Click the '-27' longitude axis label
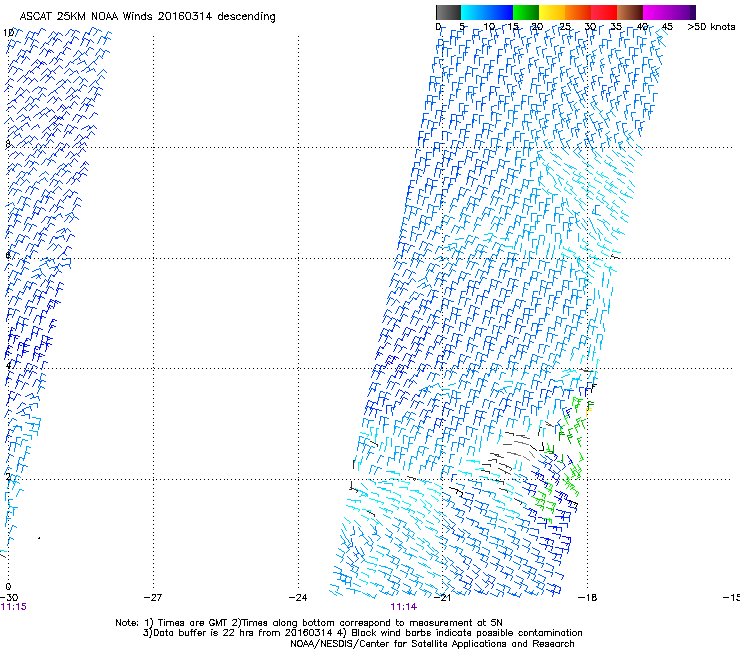The width and height of the screenshot is (740, 650). click(153, 598)
